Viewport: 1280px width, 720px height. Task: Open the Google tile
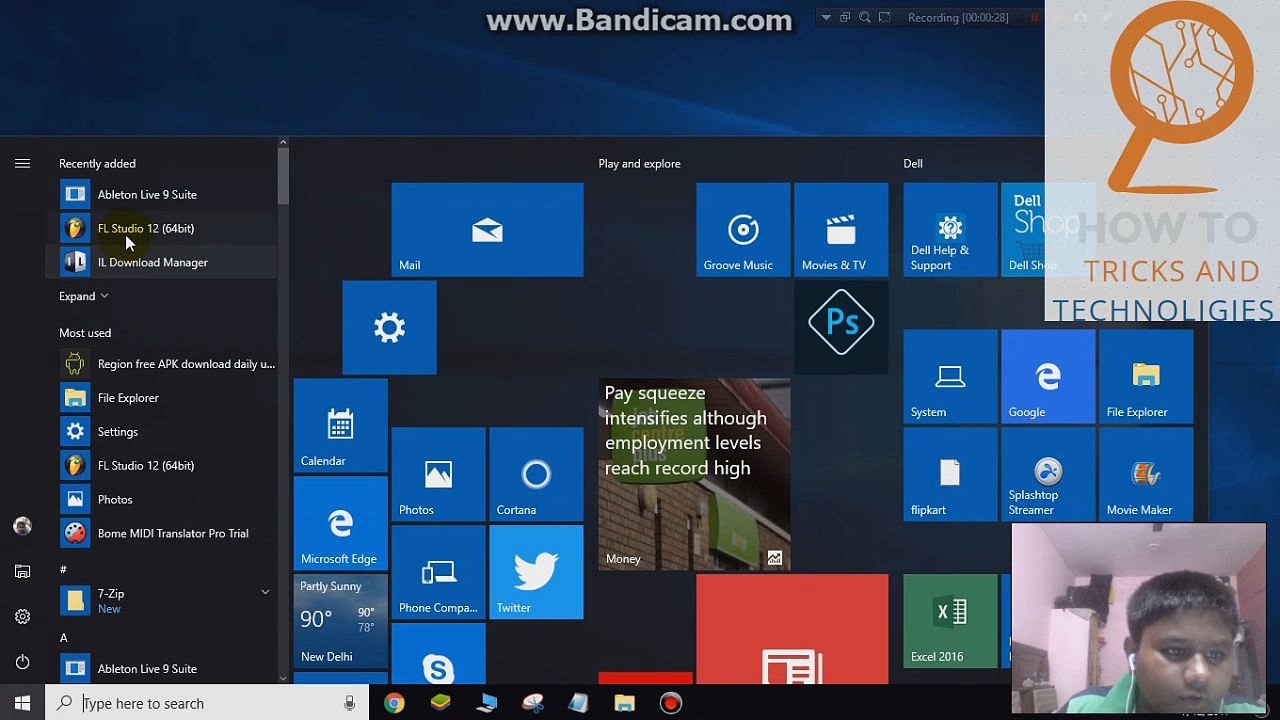click(1048, 376)
